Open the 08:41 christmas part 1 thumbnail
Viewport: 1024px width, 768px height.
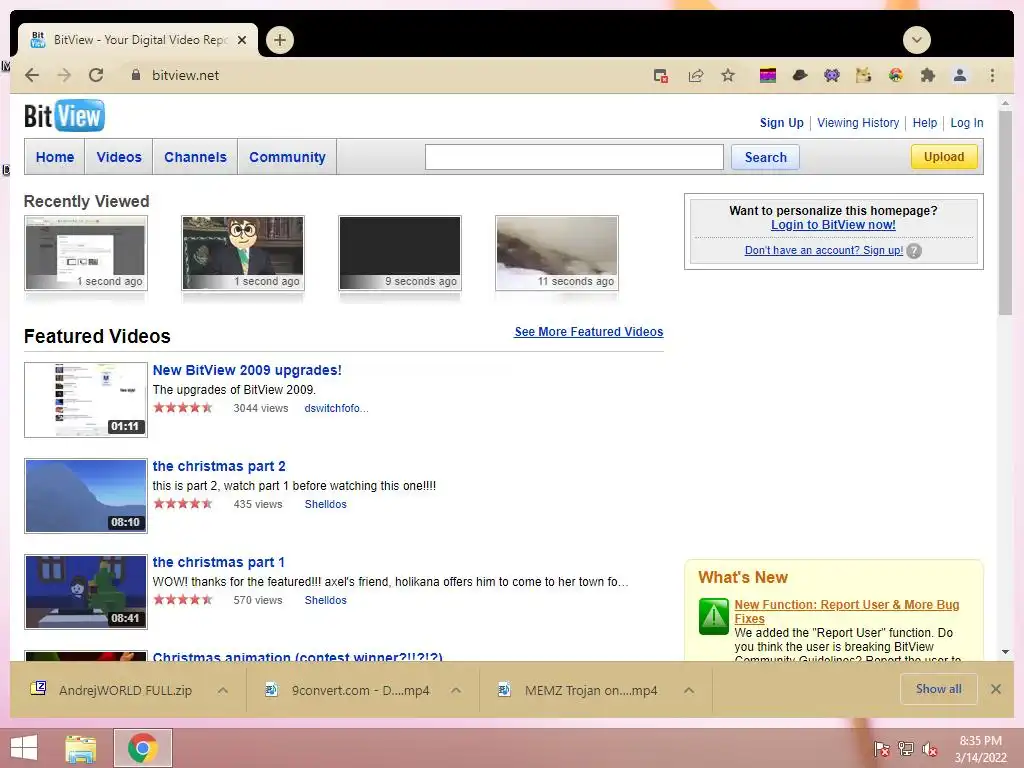pyautogui.click(x=86, y=592)
